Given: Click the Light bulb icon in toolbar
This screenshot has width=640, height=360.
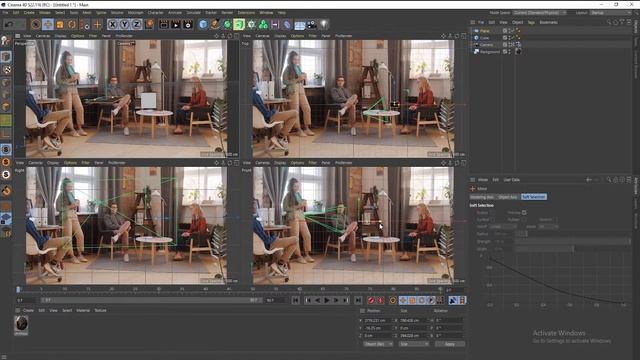Looking at the screenshot, I should pyautogui.click(x=324, y=24).
